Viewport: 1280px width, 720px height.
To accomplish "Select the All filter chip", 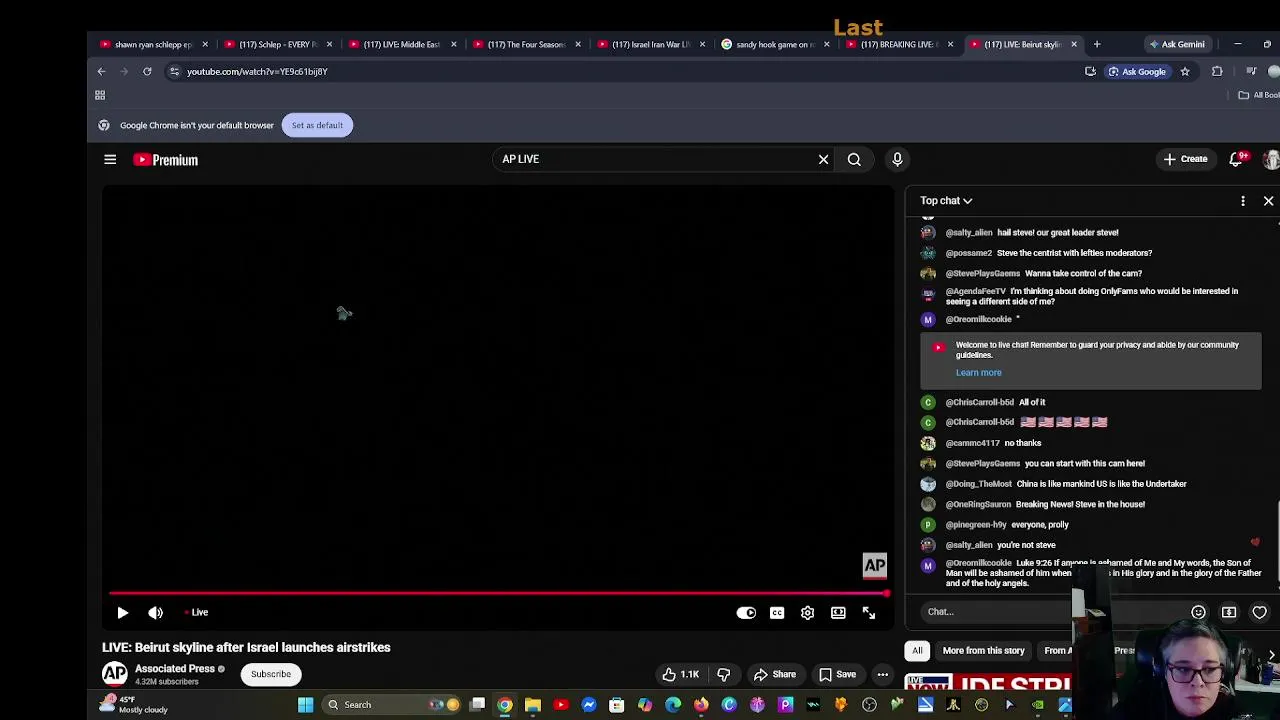I will pyautogui.click(x=917, y=651).
